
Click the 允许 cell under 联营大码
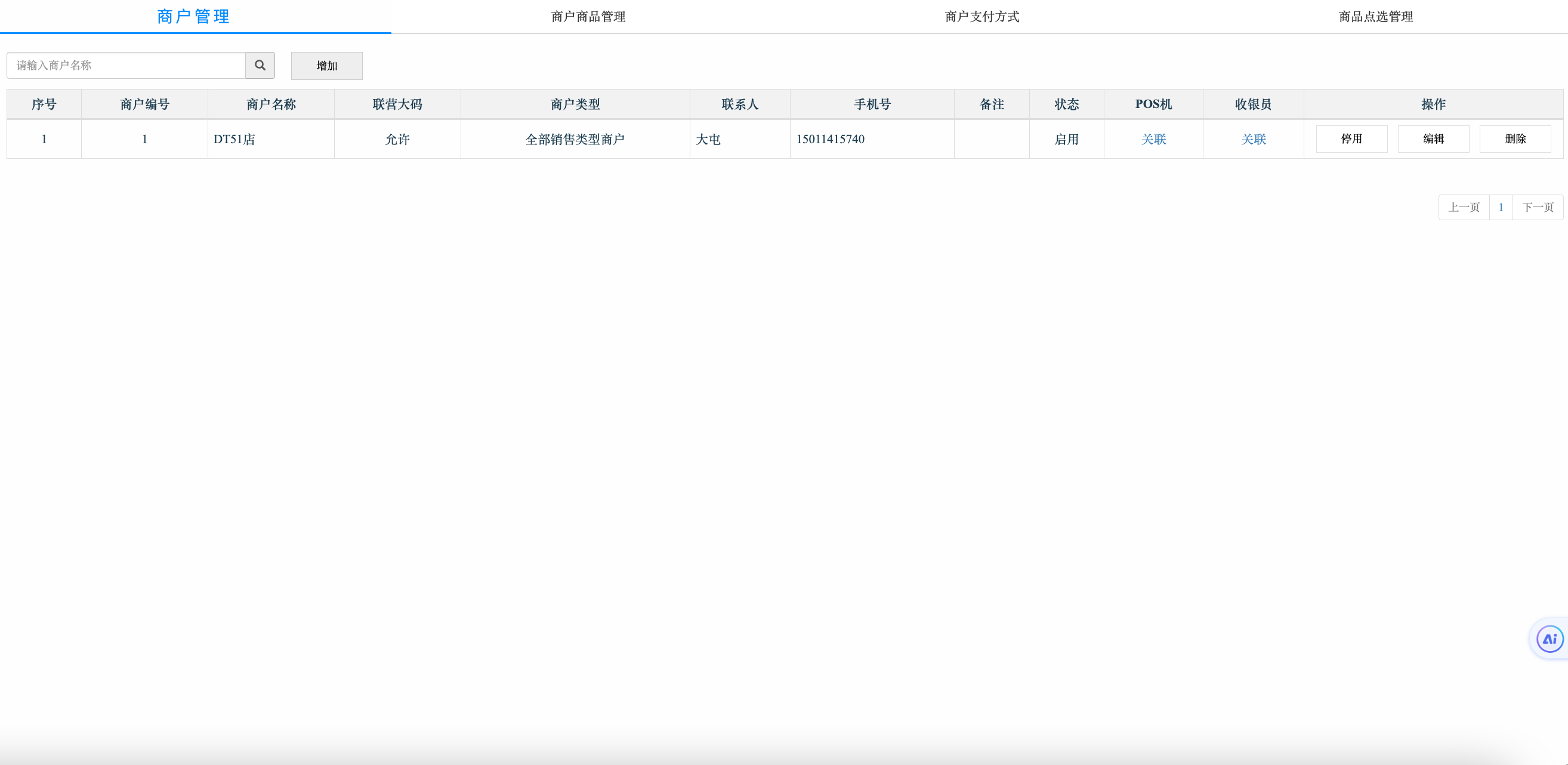397,140
